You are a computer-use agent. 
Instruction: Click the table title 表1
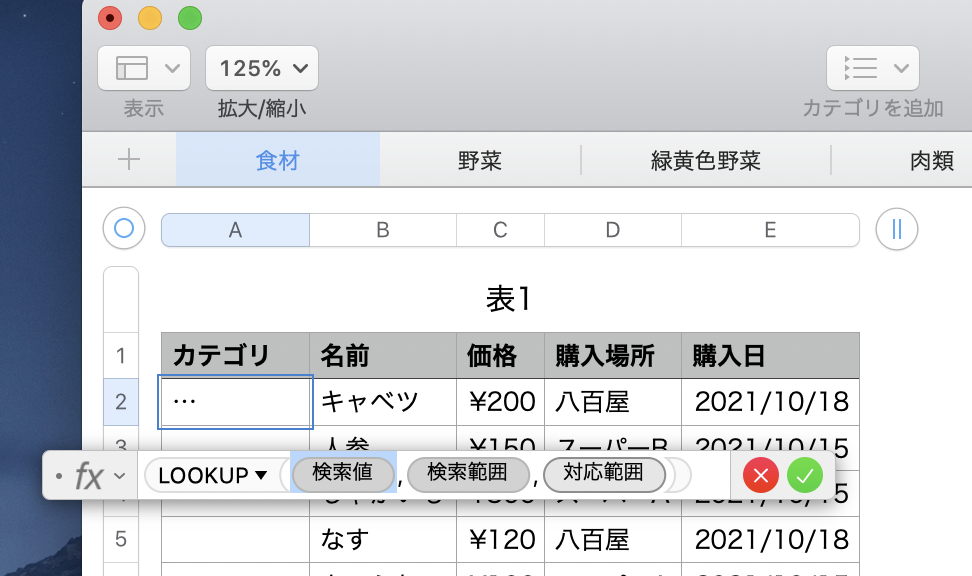click(510, 298)
